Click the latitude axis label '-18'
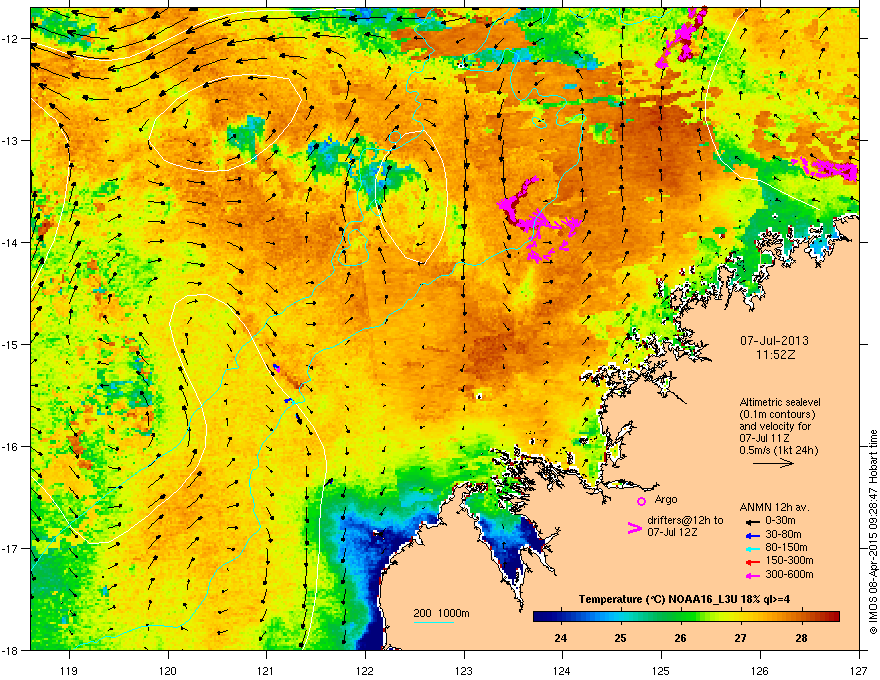 coord(11,650)
